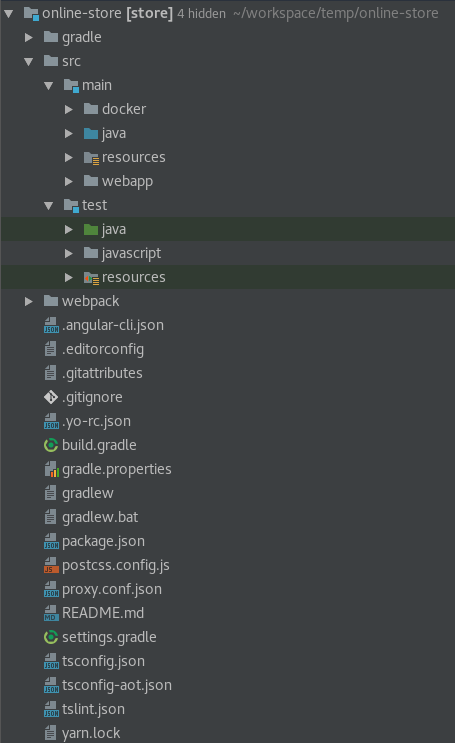Viewport: 455px width, 743px height.
Task: Click the blue source java folder icon under main
Action: (x=91, y=134)
